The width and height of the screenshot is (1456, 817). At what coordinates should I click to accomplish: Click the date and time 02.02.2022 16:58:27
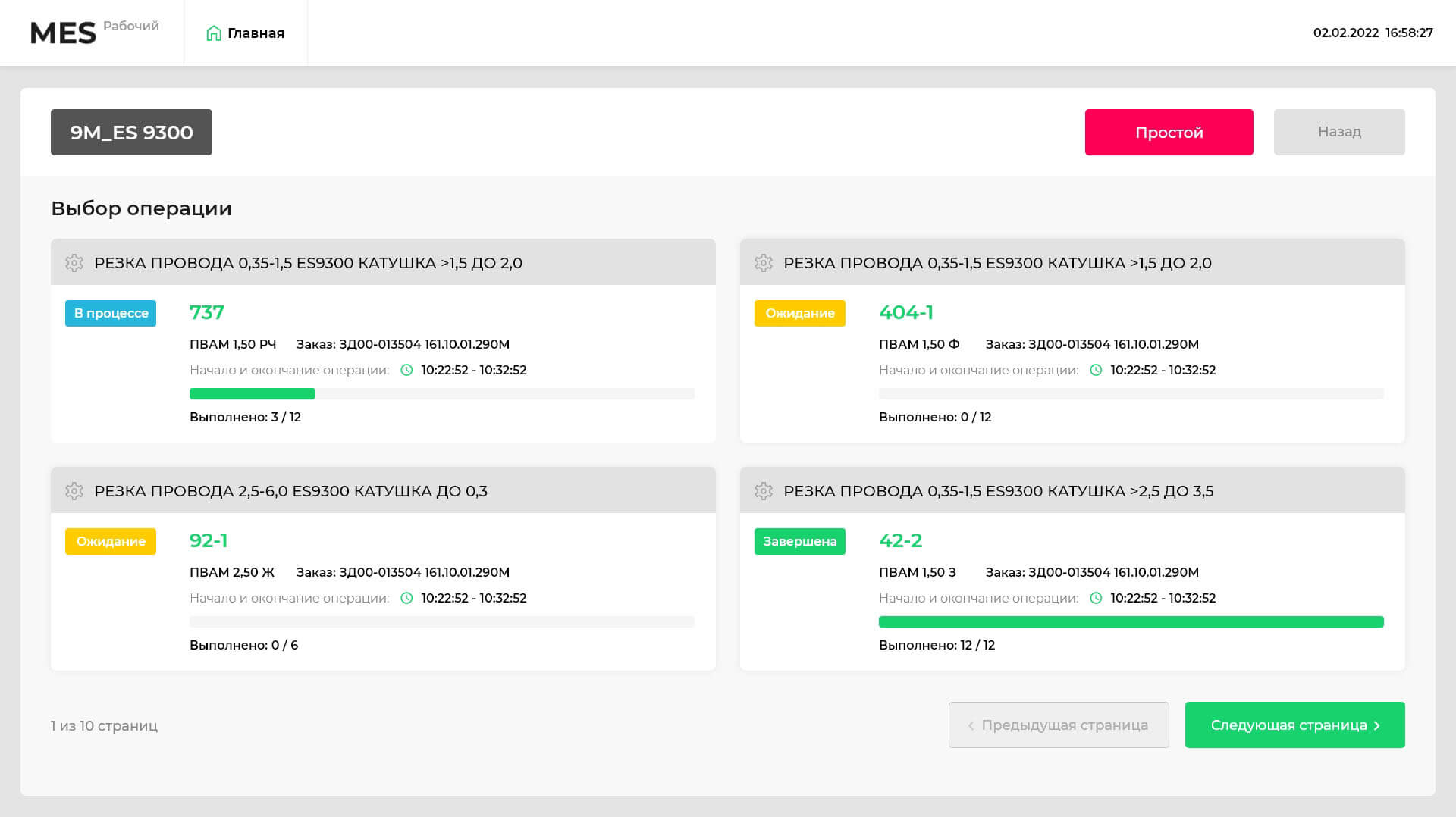tap(1373, 33)
